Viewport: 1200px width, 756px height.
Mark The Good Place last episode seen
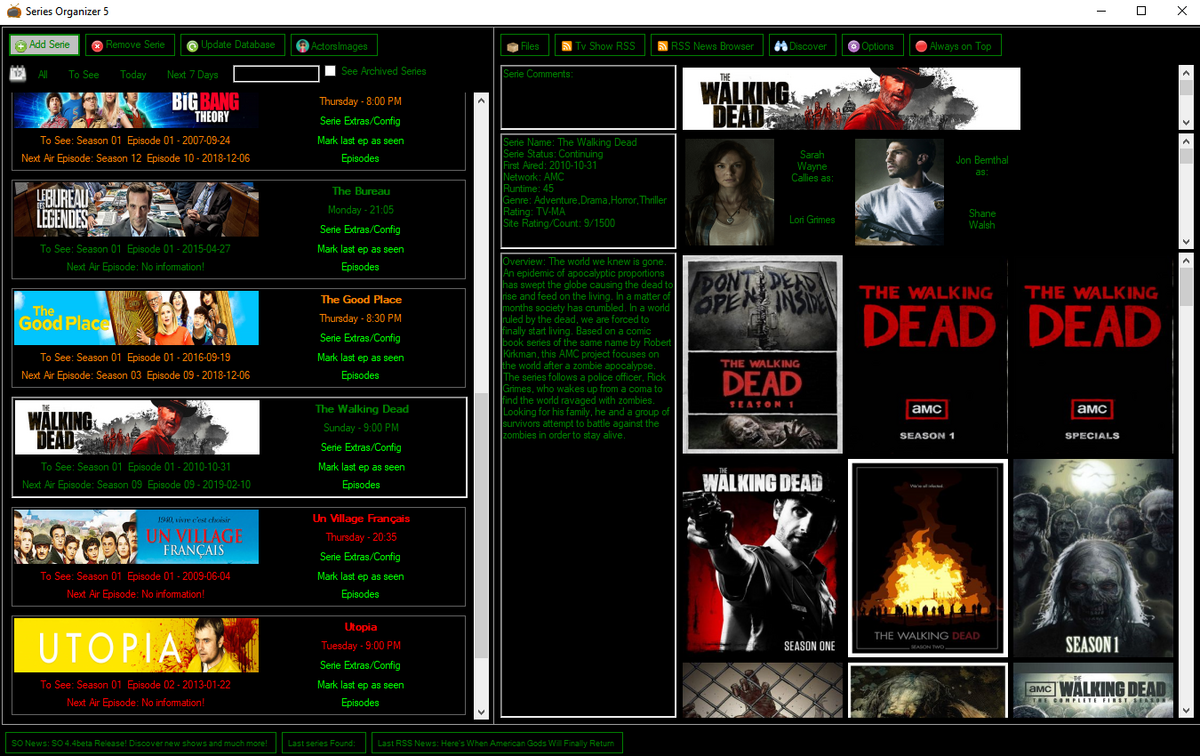[361, 357]
